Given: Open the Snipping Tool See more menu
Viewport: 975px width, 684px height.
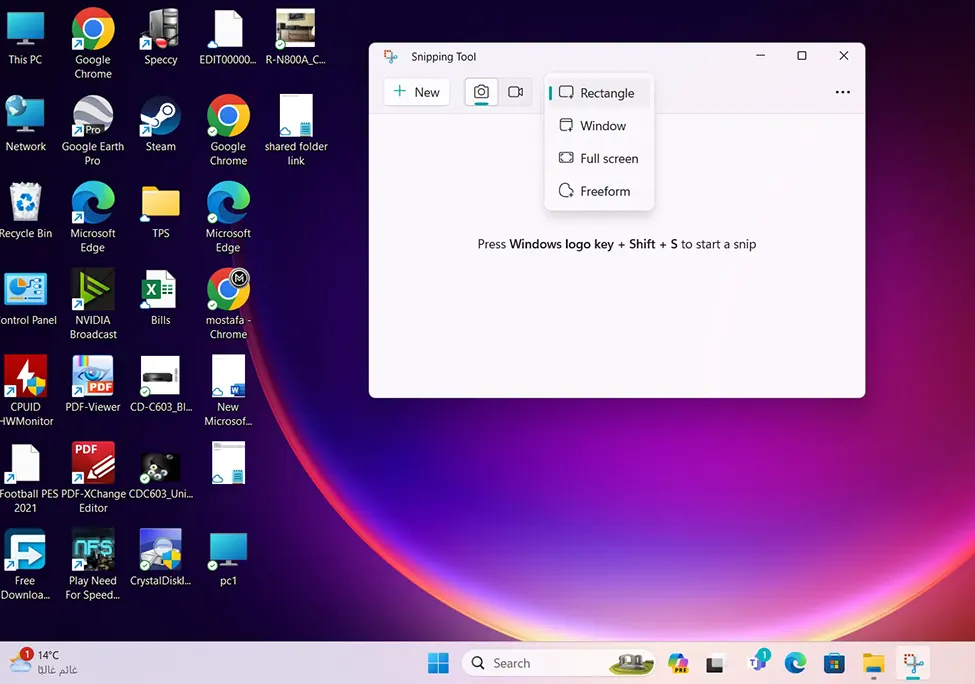Looking at the screenshot, I should [x=842, y=92].
